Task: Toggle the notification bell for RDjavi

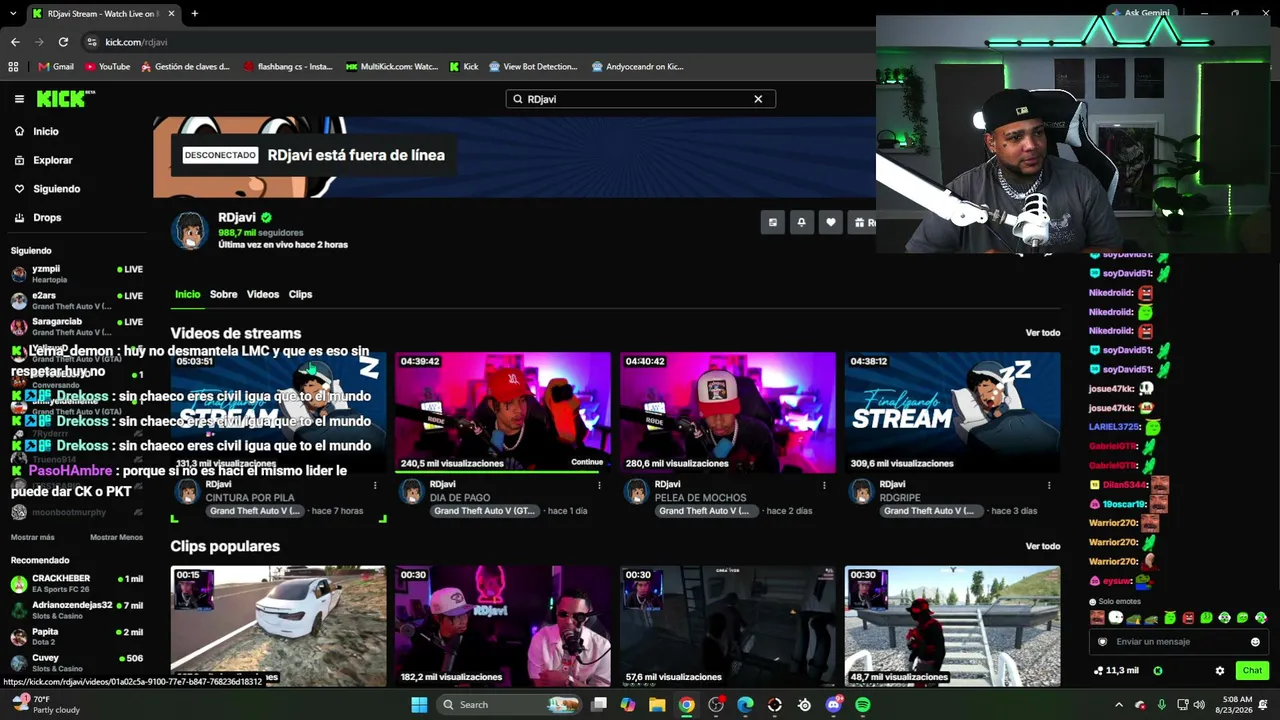Action: pos(801,223)
